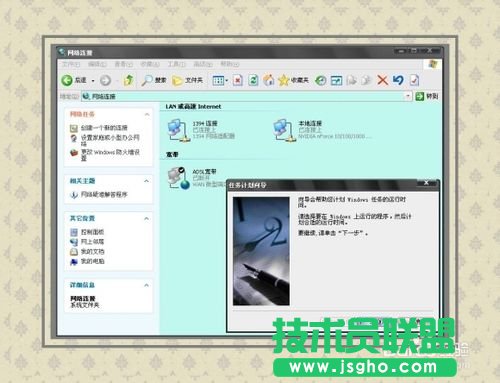This screenshot has width=500, height=383.
Task: Click the green History clock icon
Action: (321, 80)
